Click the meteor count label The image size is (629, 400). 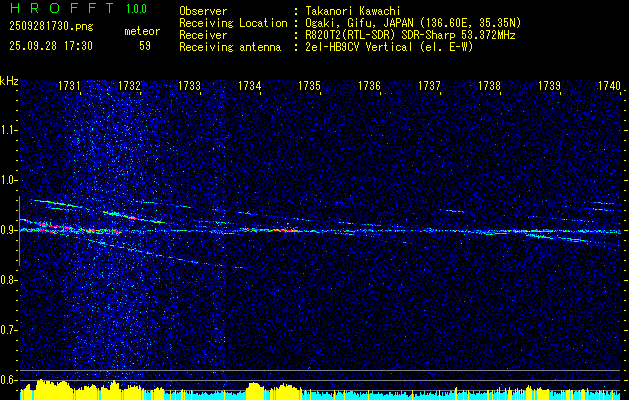[x=142, y=31]
